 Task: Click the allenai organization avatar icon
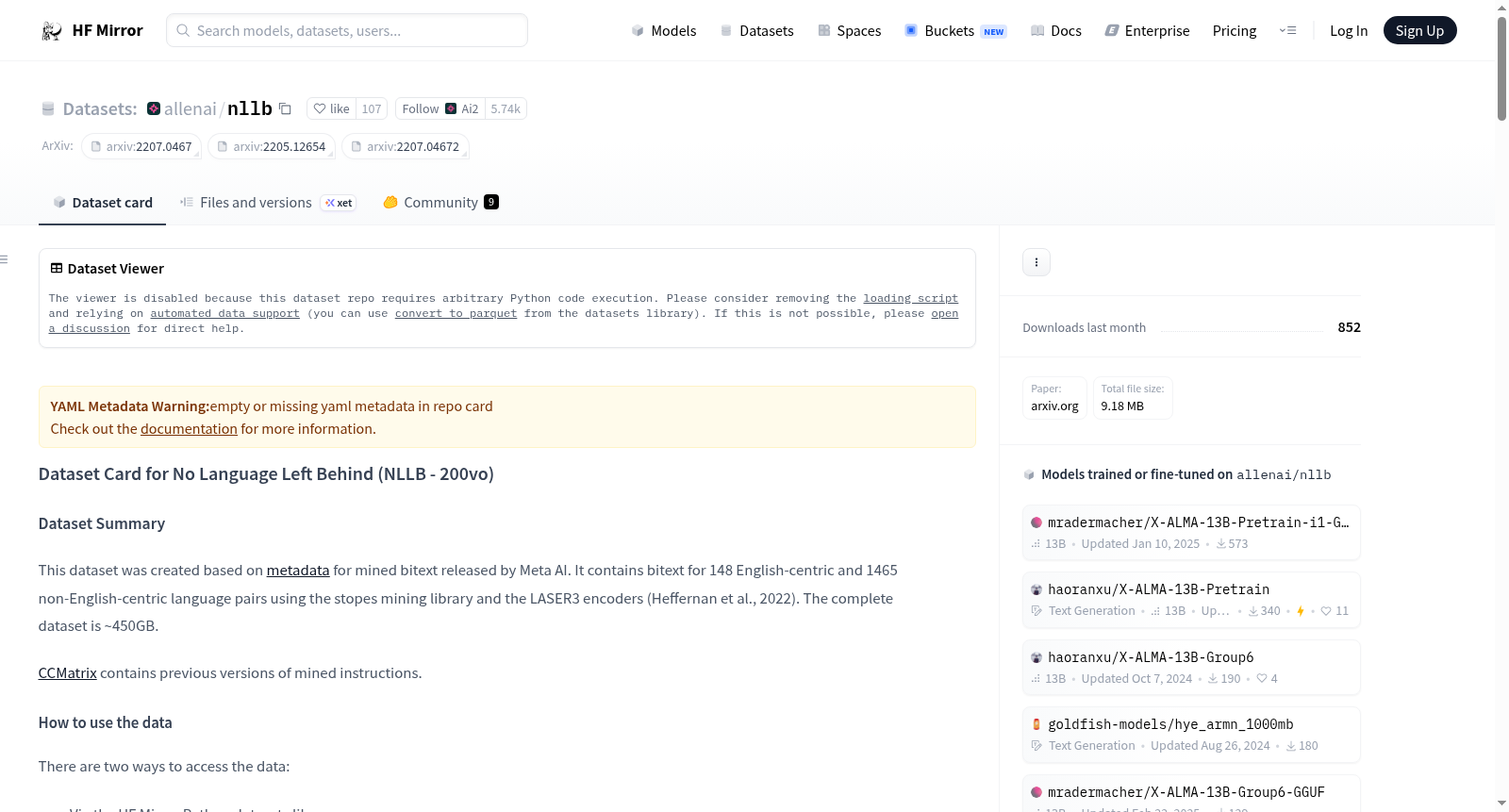(154, 108)
